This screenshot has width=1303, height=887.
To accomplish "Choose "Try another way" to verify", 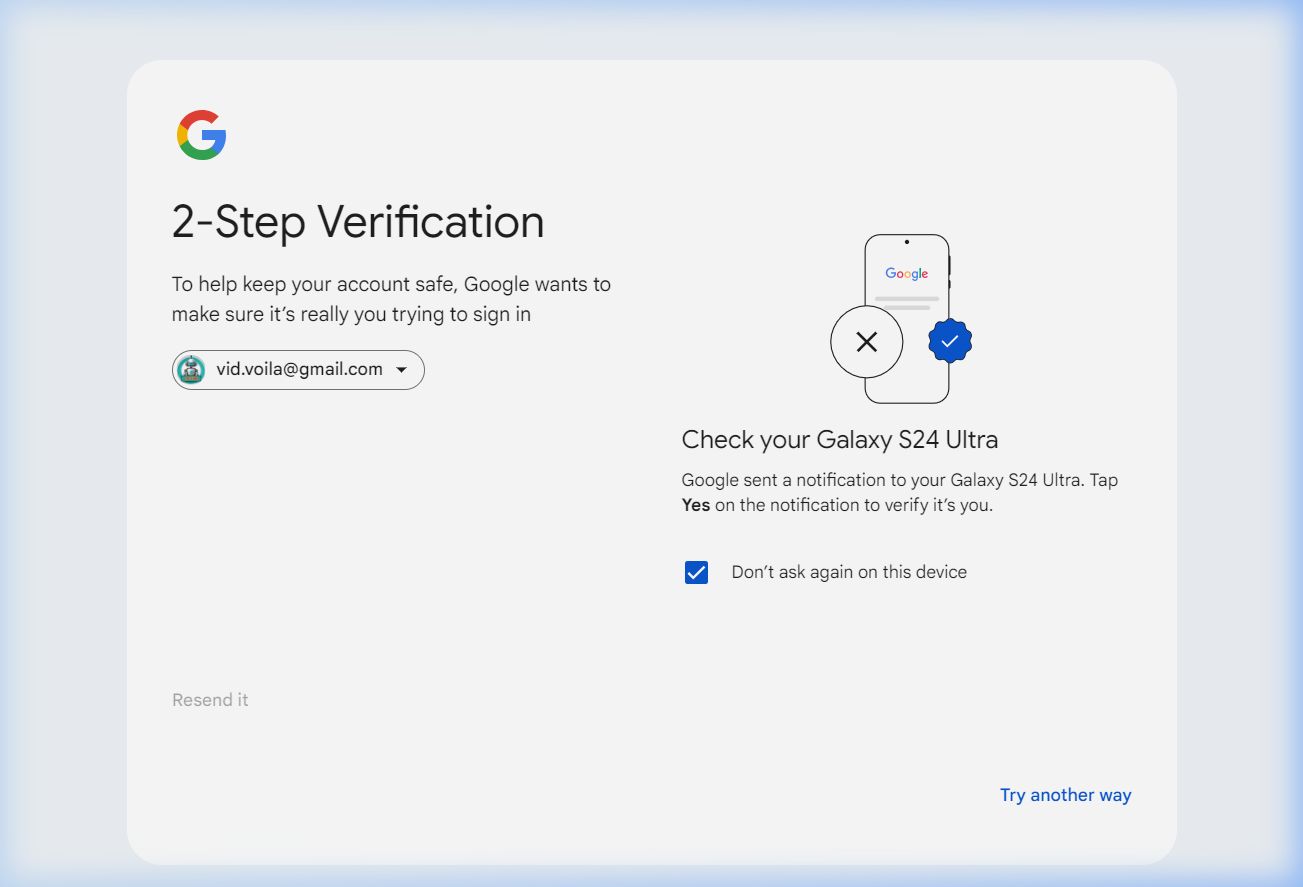I will coord(1065,795).
